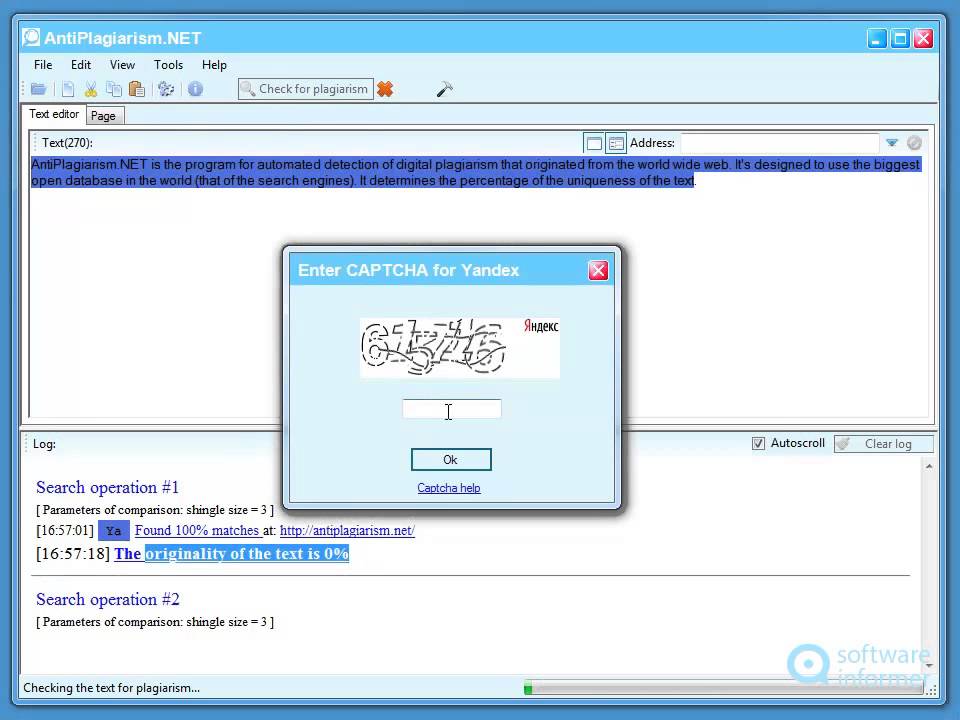Viewport: 960px width, 720px height.
Task: Open the View menu
Action: click(122, 65)
